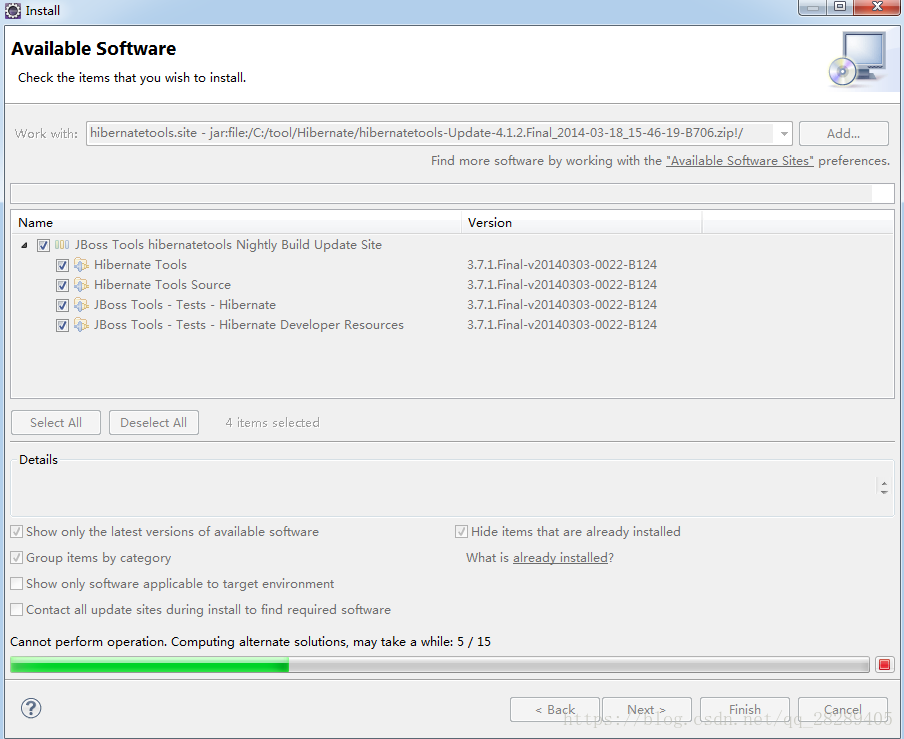Click the Hibernate Tools Source feature icon
This screenshot has width=904, height=739.
[x=81, y=285]
